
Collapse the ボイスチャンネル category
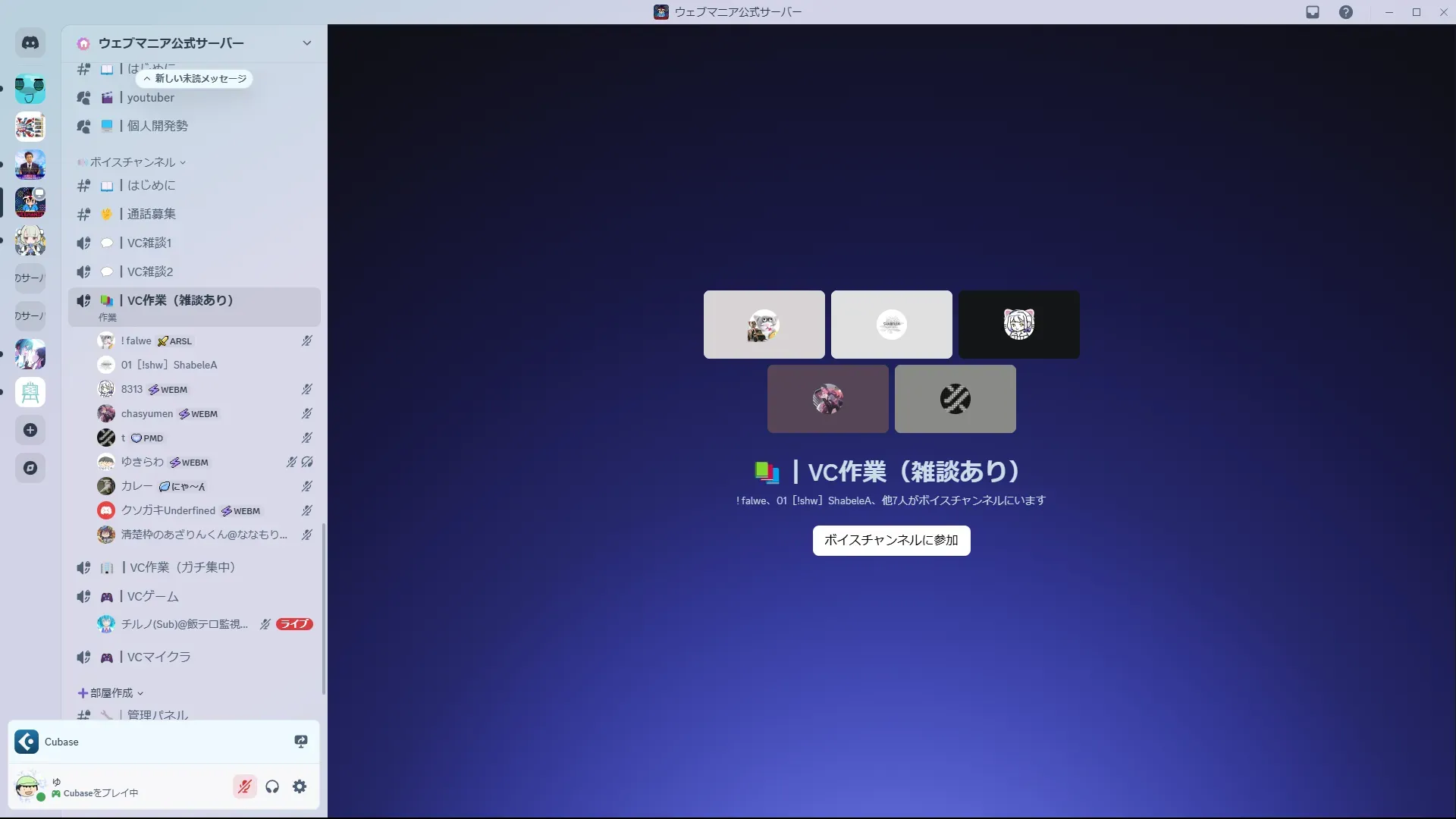point(133,162)
